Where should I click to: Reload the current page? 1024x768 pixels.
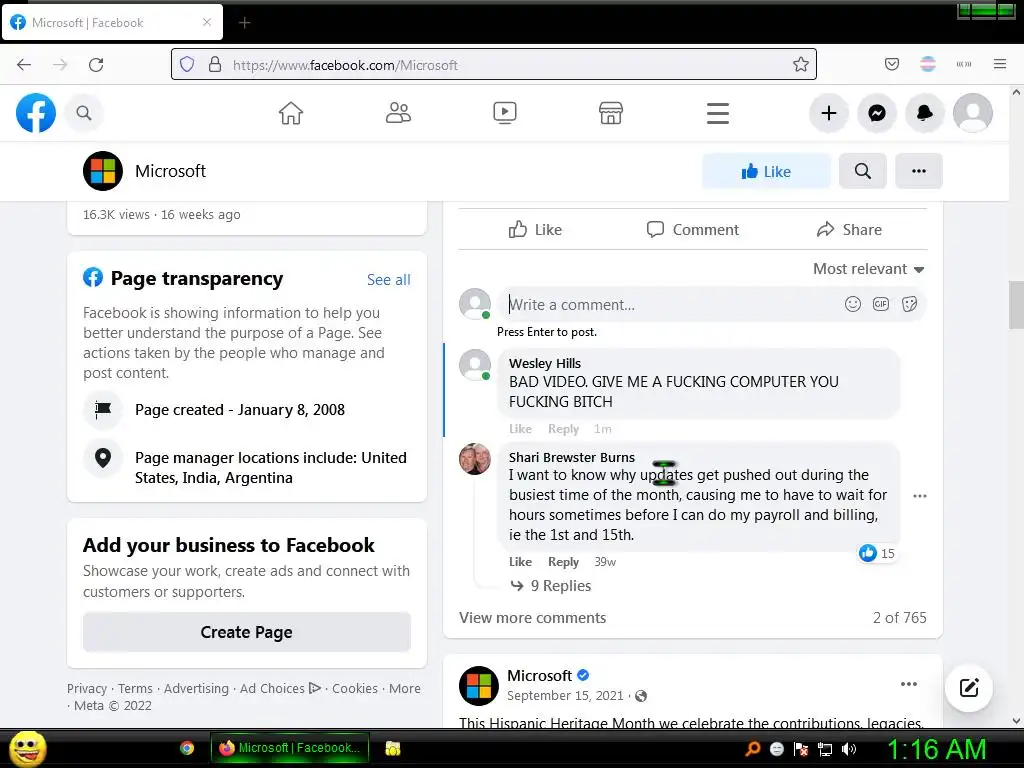coord(96,64)
